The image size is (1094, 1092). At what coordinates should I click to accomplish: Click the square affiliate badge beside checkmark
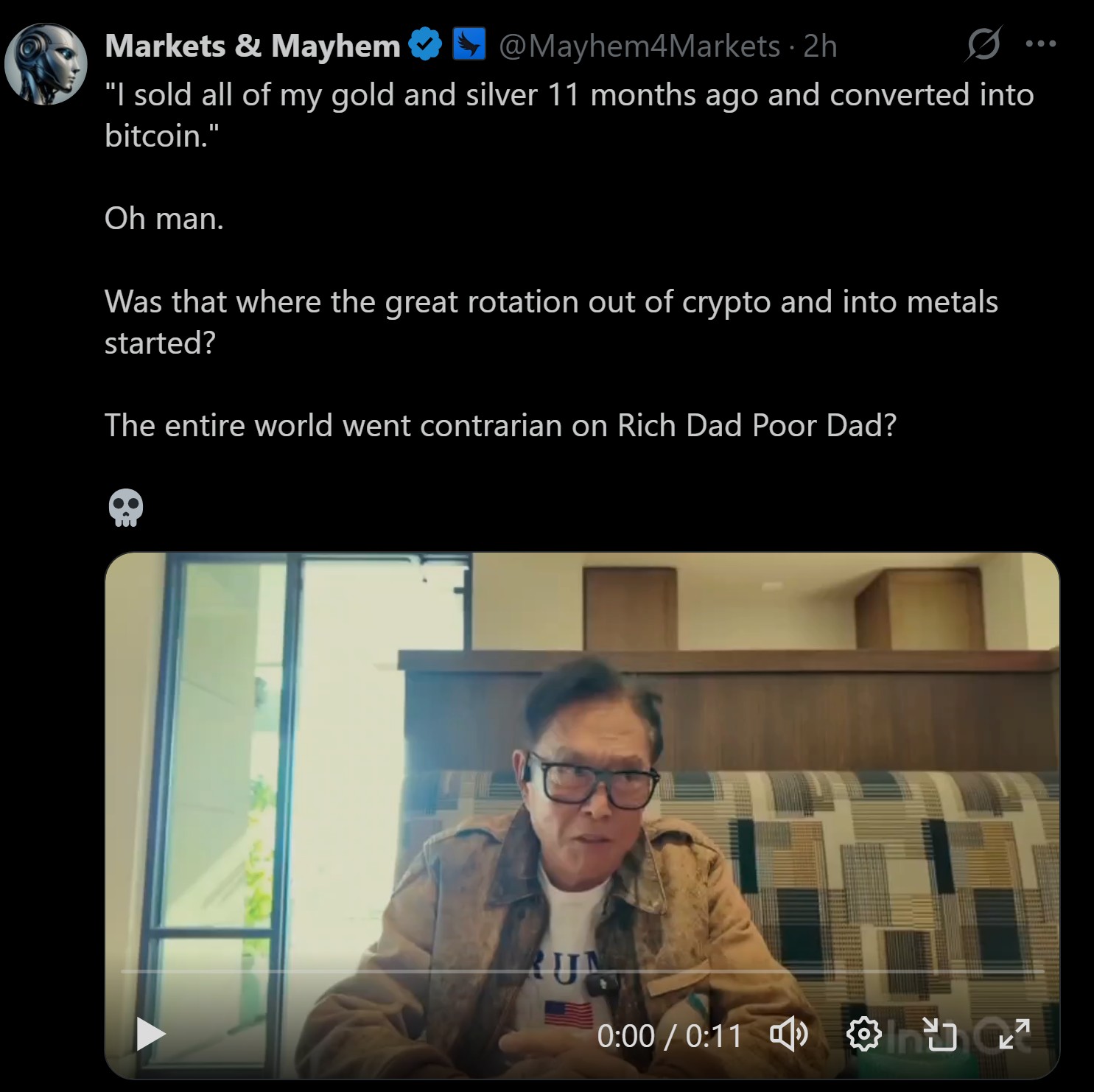click(468, 44)
